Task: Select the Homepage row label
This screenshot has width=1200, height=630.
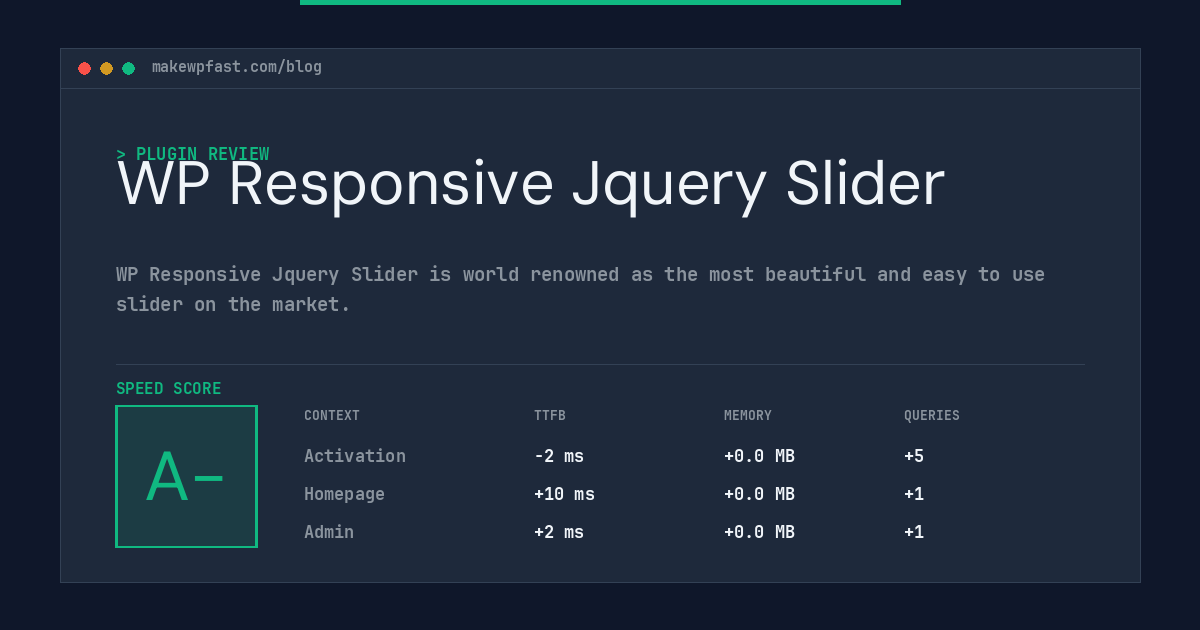Action: click(344, 494)
